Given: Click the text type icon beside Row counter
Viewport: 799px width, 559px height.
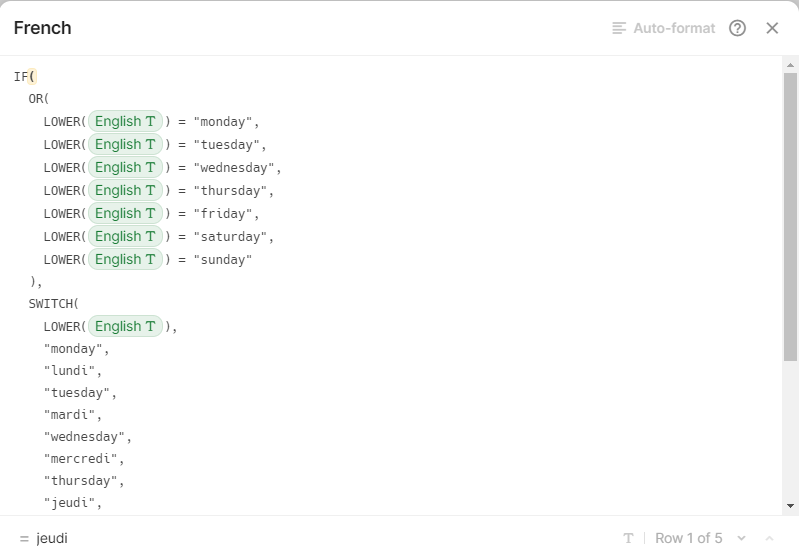Looking at the screenshot, I should click(628, 538).
